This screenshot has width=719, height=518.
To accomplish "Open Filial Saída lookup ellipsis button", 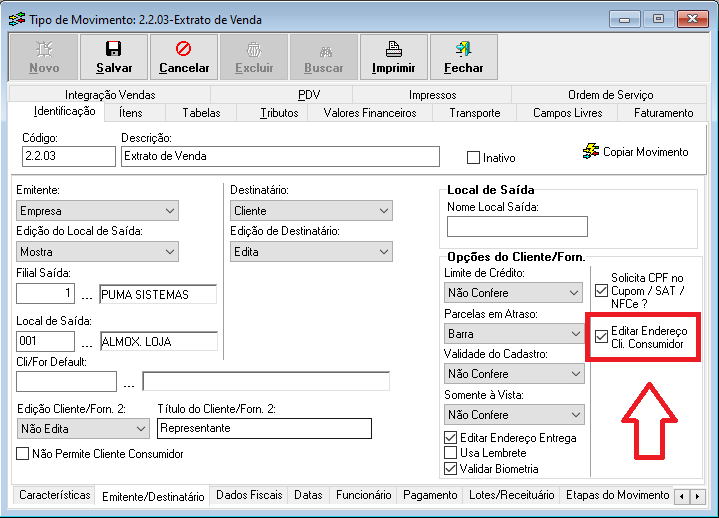I will pyautogui.click(x=88, y=294).
